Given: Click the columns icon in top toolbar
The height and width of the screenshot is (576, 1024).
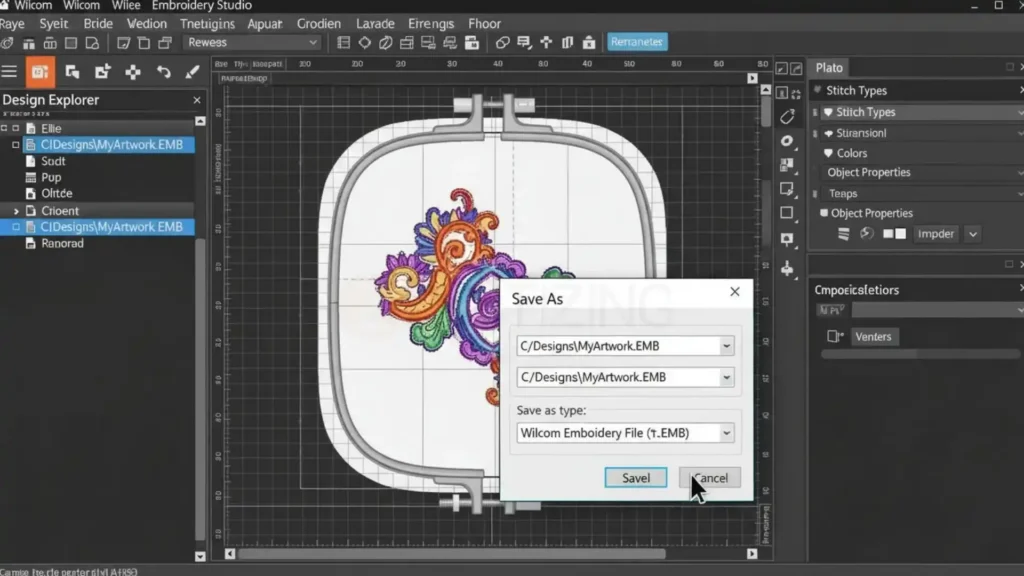Looking at the screenshot, I should coord(568,42).
